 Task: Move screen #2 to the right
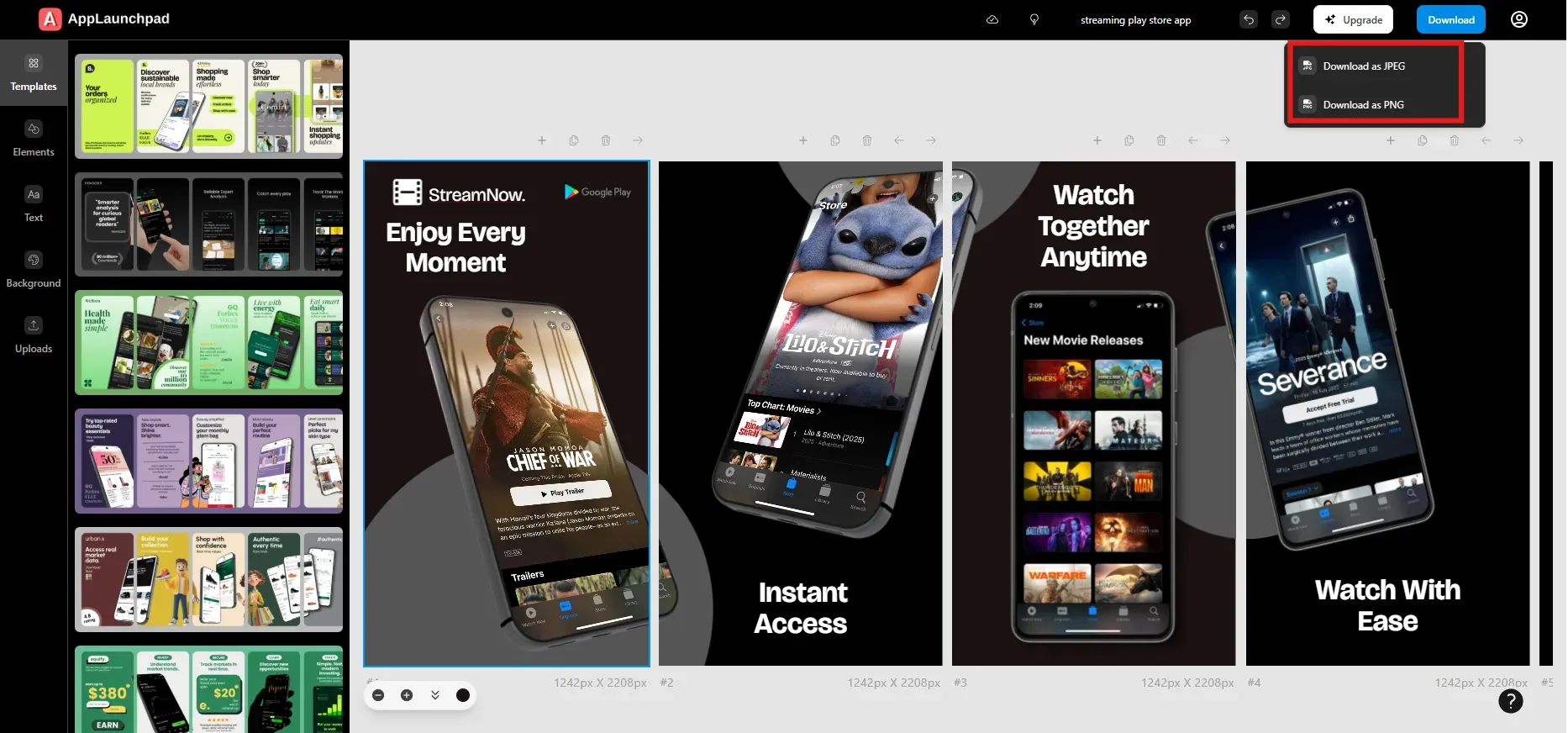click(931, 140)
